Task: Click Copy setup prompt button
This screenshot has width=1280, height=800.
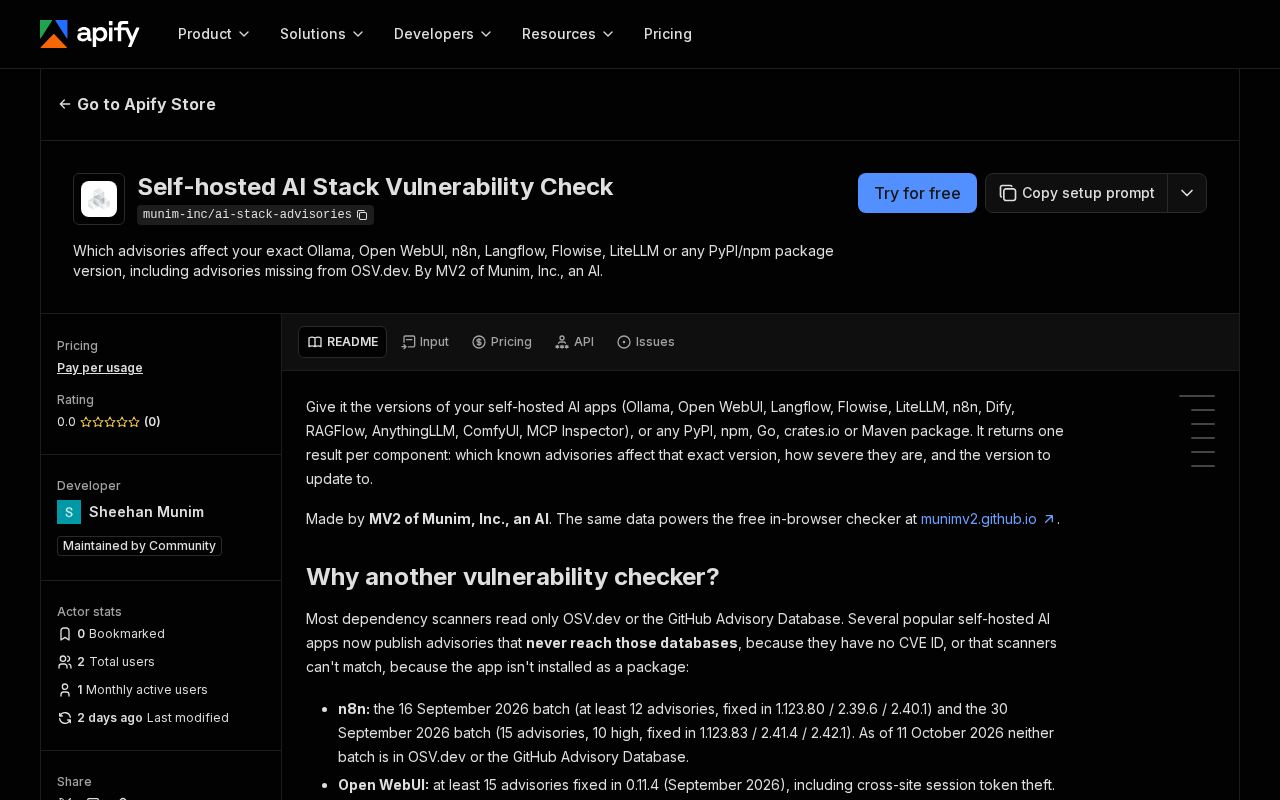Action: [1077, 193]
